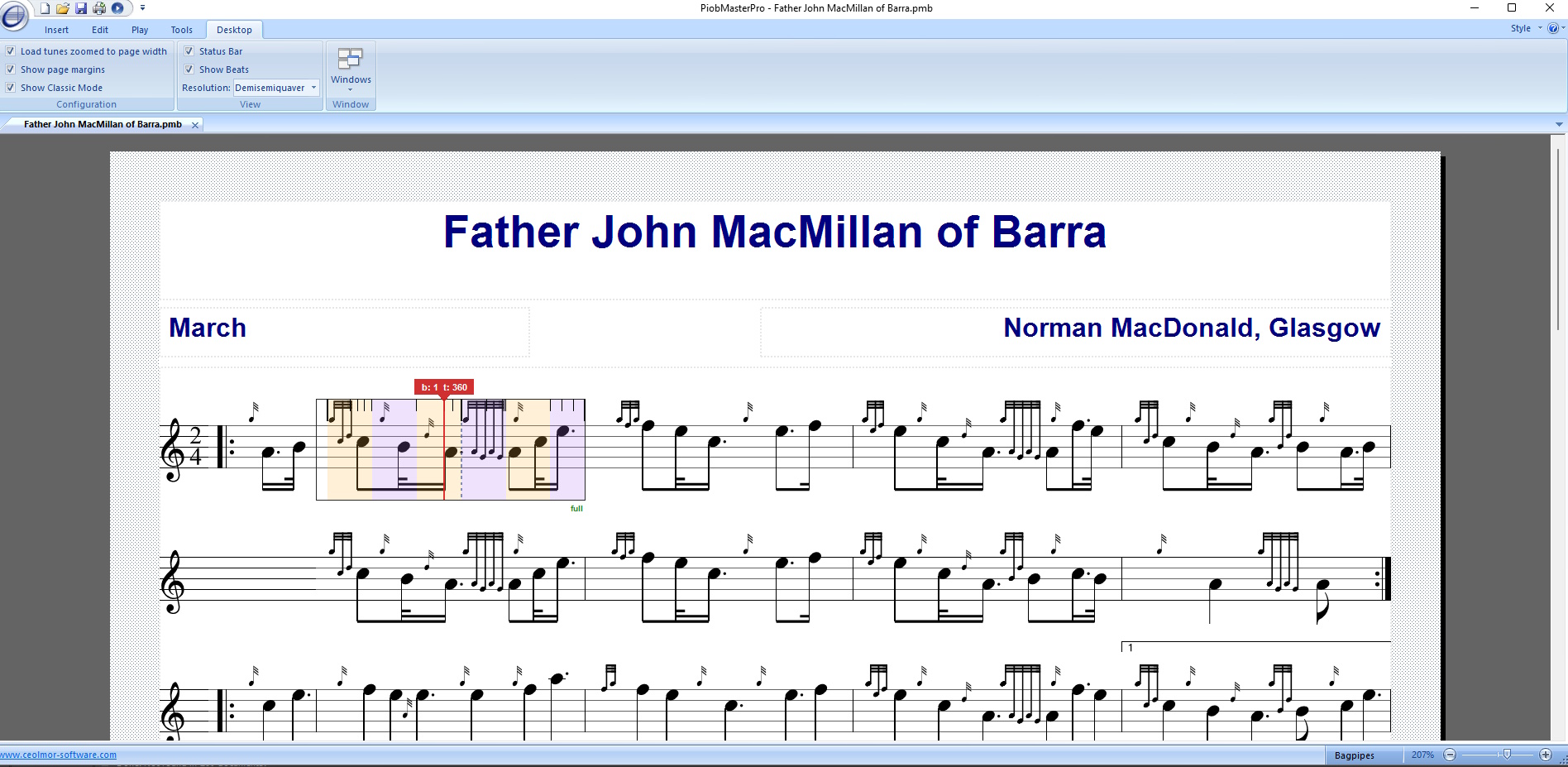Toggle the Show Beats checkbox
Viewport: 1568px width, 767px height.
pos(189,70)
